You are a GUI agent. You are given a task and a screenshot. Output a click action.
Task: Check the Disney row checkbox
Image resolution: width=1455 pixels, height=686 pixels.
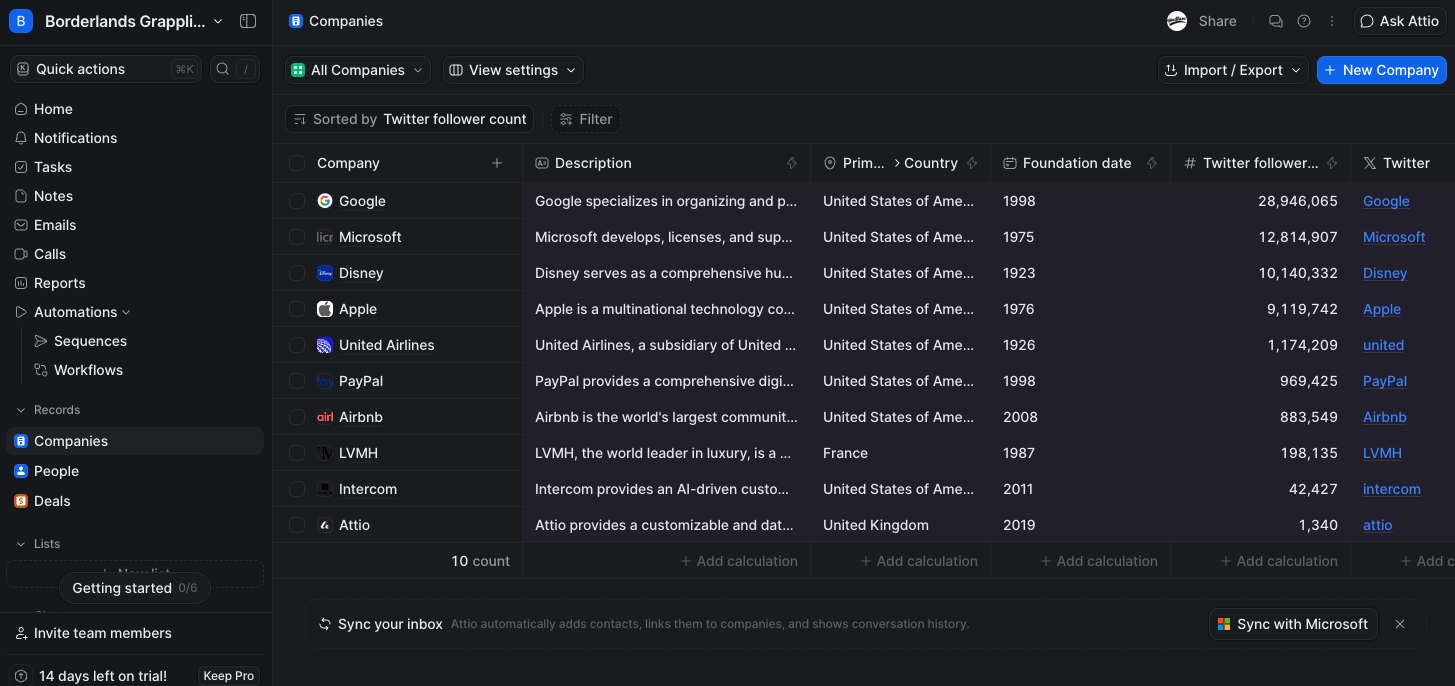click(x=297, y=273)
